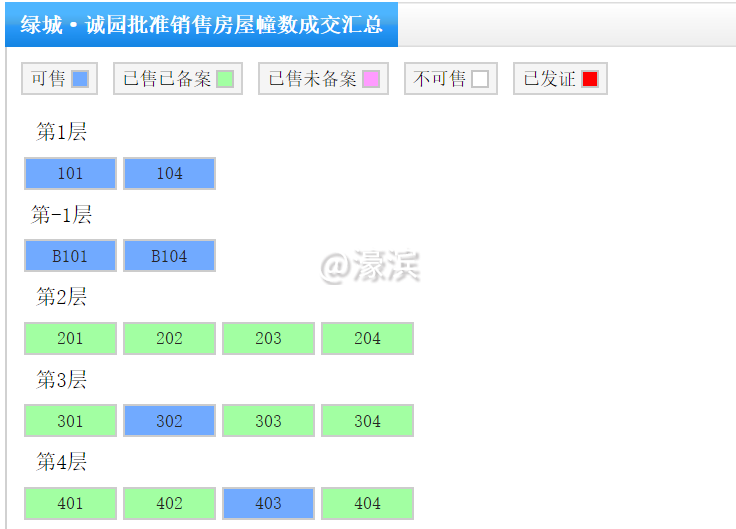Select available unit 101

click(70, 173)
